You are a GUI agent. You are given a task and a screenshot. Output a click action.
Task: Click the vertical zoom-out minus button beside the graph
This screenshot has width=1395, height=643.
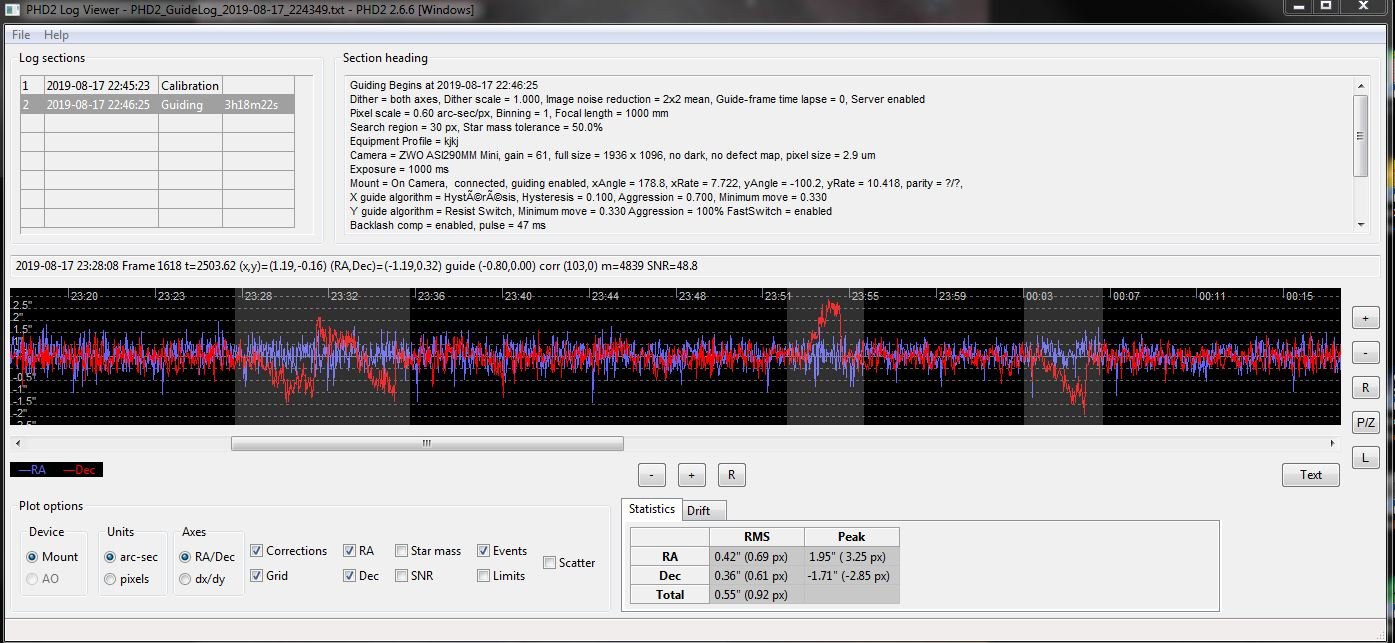(x=1365, y=353)
